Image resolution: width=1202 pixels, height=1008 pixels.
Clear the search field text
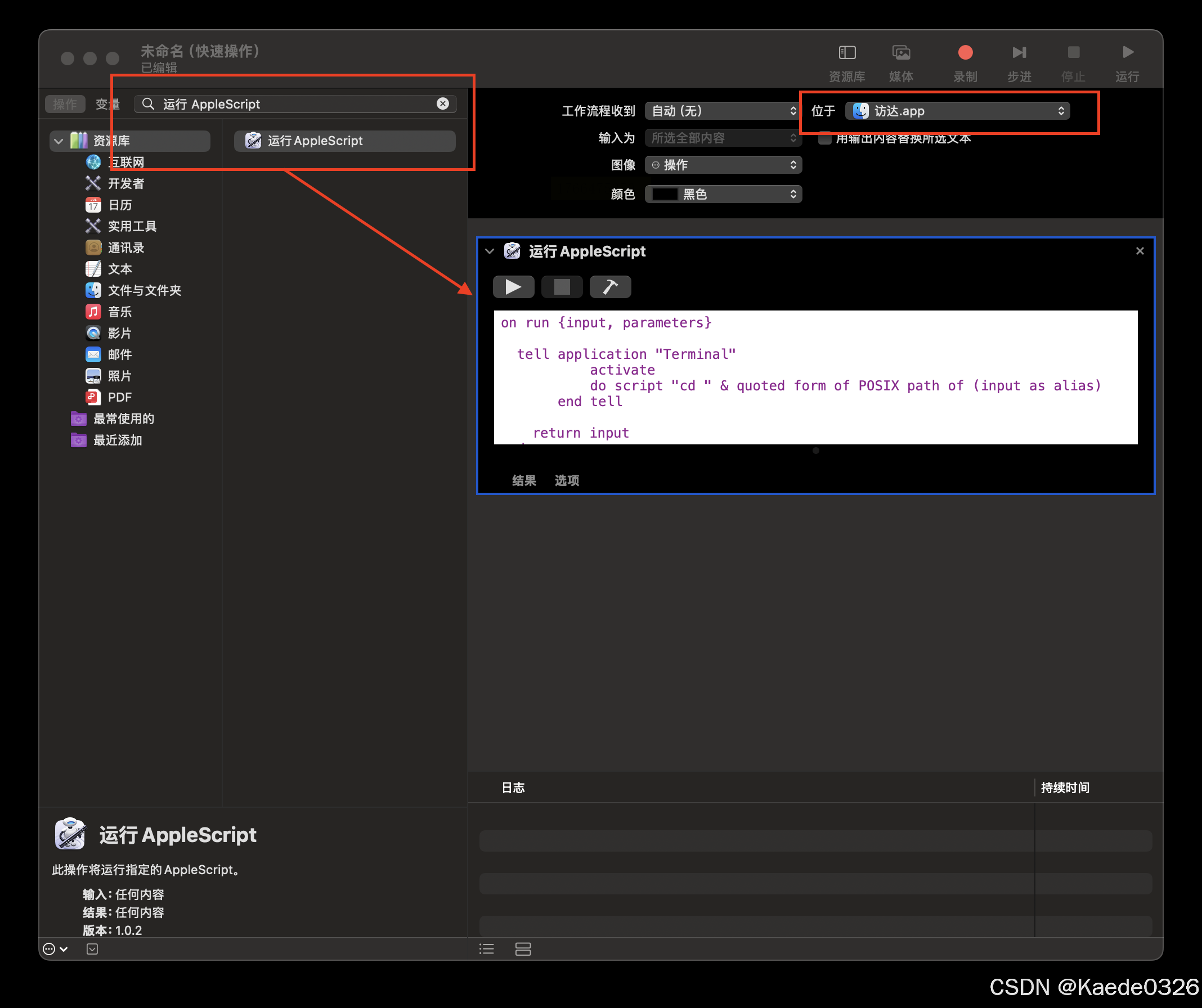coord(442,103)
